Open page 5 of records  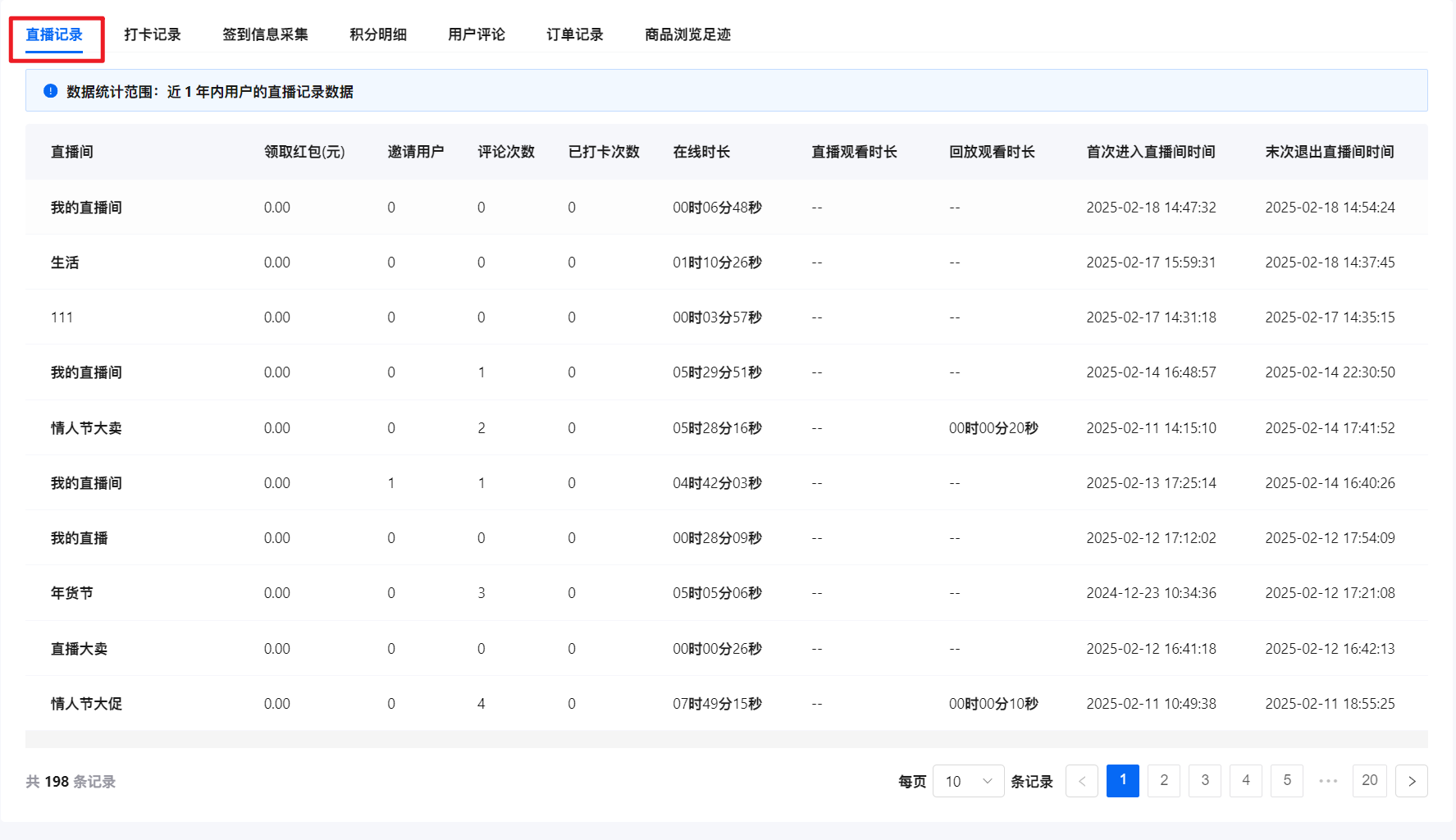[x=1286, y=781]
